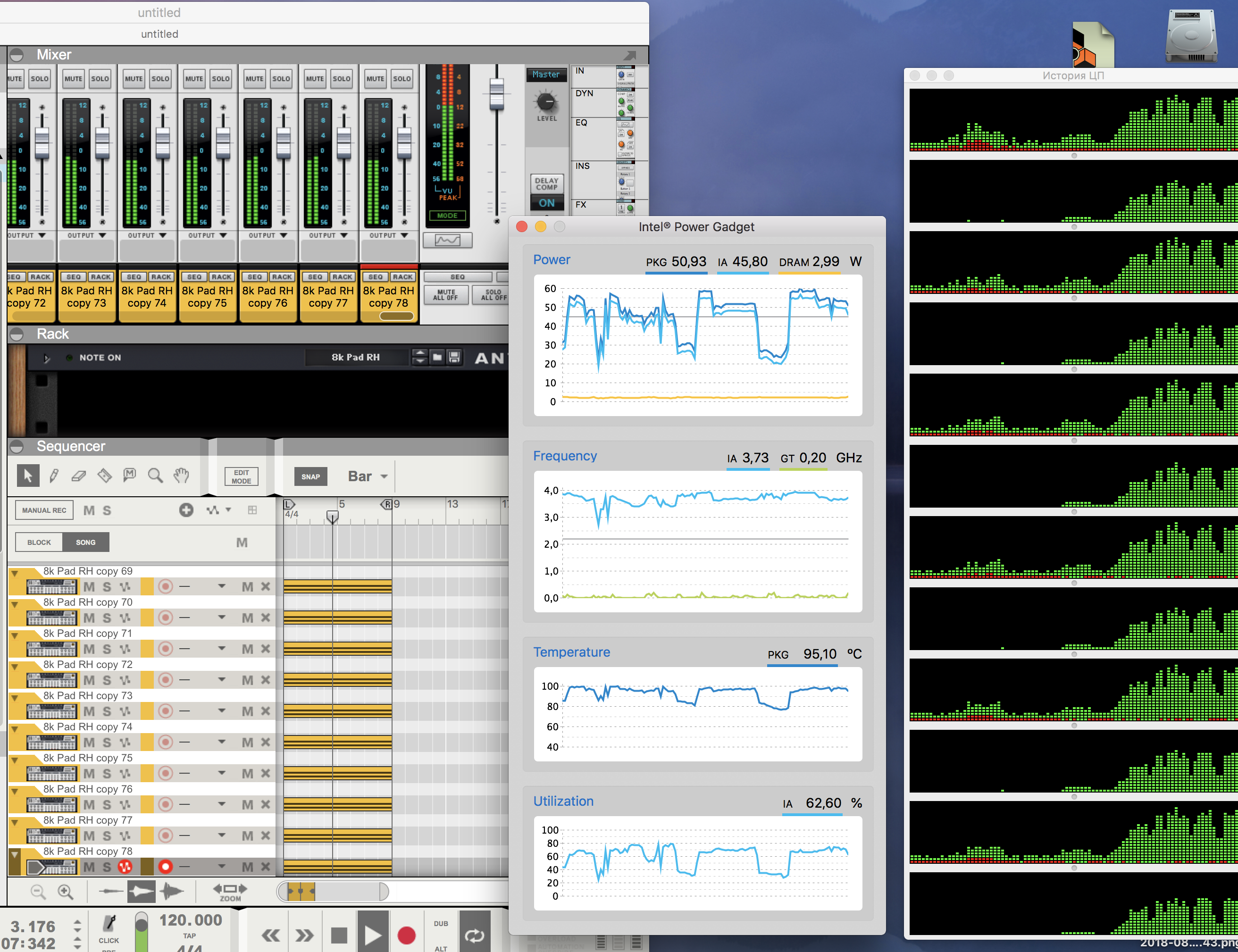Select the Magnifying Glass tool

click(x=155, y=476)
